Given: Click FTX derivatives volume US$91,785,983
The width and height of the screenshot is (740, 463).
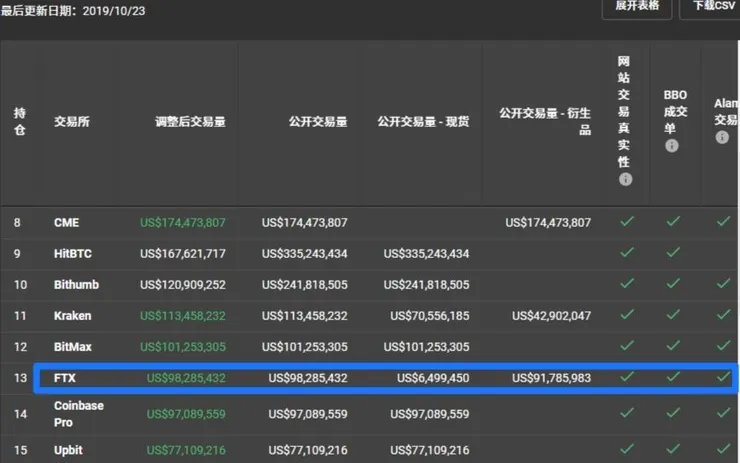Looking at the screenshot, I should [551, 378].
